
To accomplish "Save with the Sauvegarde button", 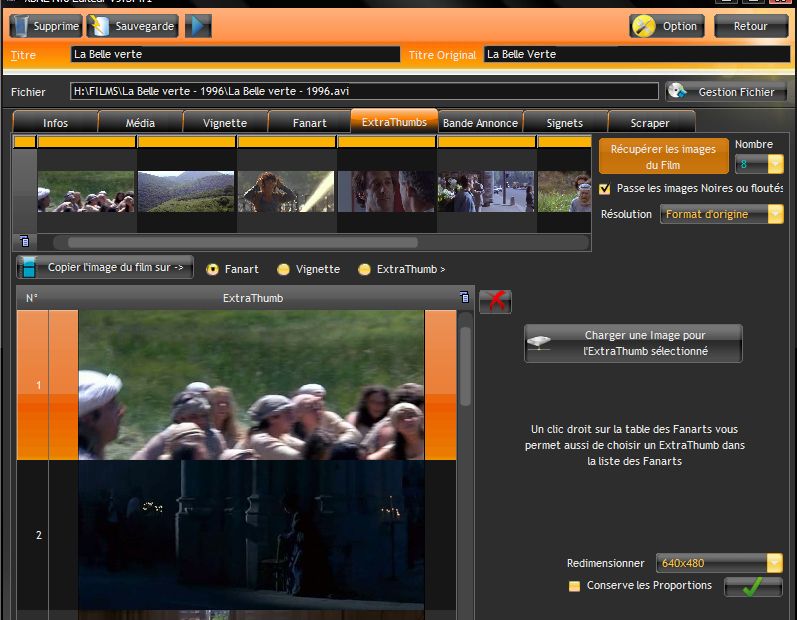I will [x=132, y=26].
